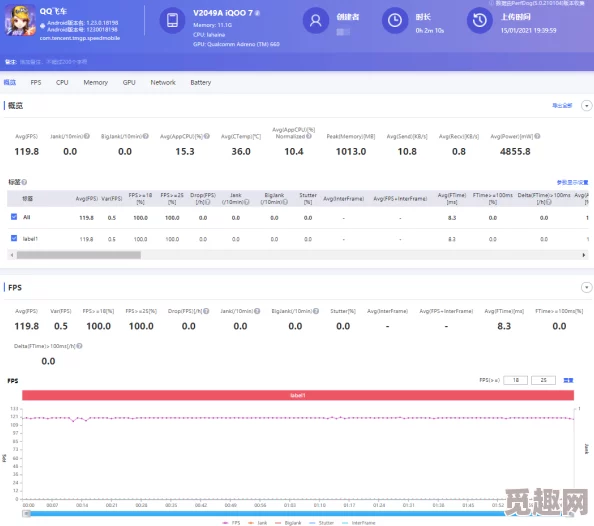Collapse the FPS section chevron
This screenshot has height=526, width=594.
(x=586, y=287)
